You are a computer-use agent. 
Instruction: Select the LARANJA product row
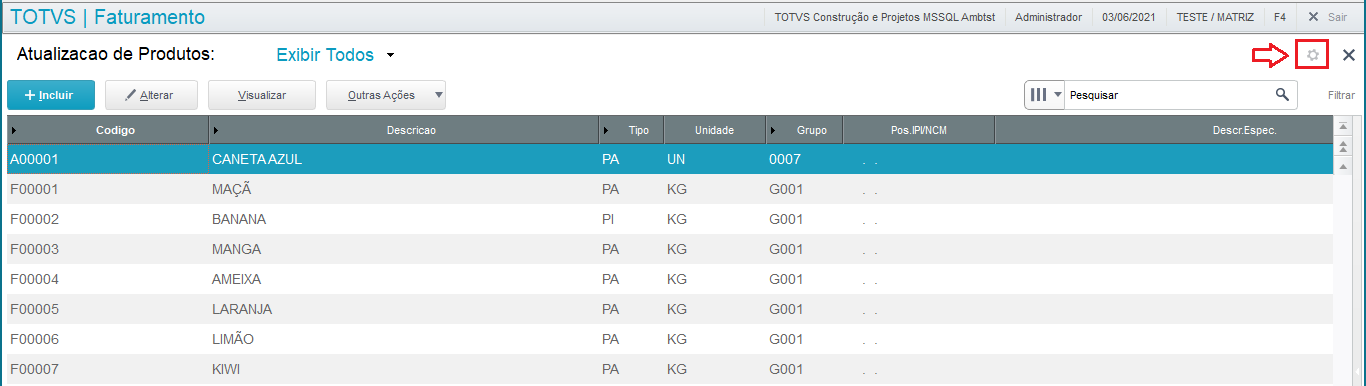coord(670,309)
